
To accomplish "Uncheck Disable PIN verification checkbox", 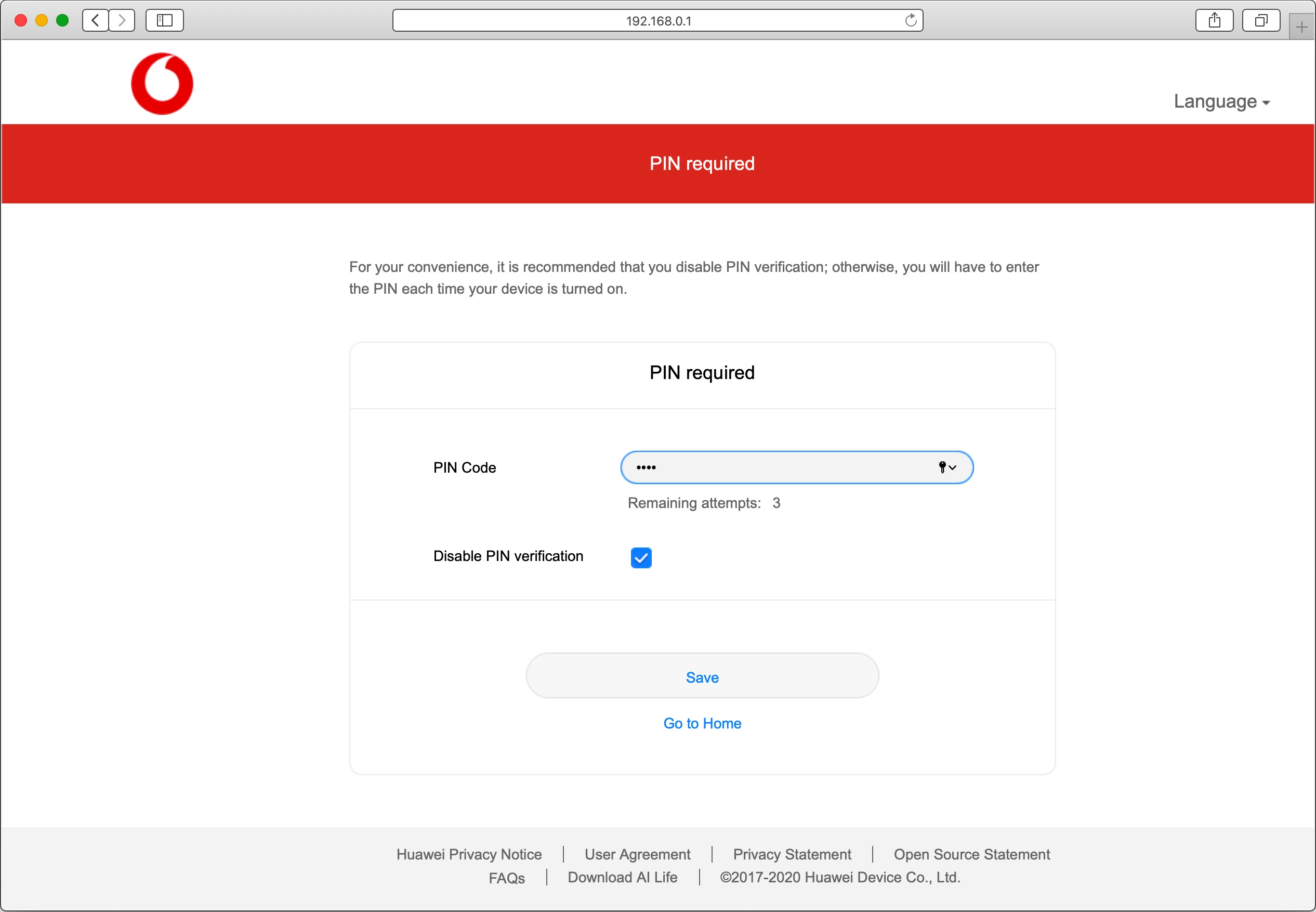I will [x=641, y=558].
